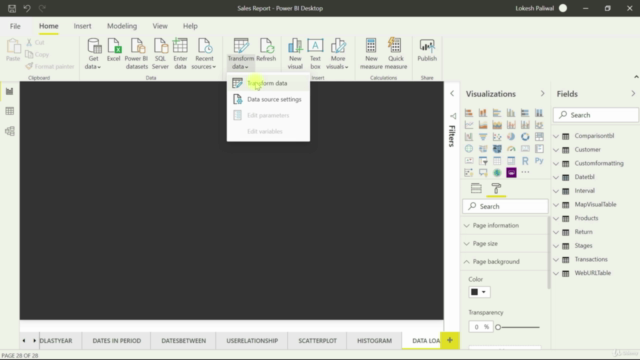640x360 pixels.
Task: Open the Fields well tab icon
Action: [476, 188]
